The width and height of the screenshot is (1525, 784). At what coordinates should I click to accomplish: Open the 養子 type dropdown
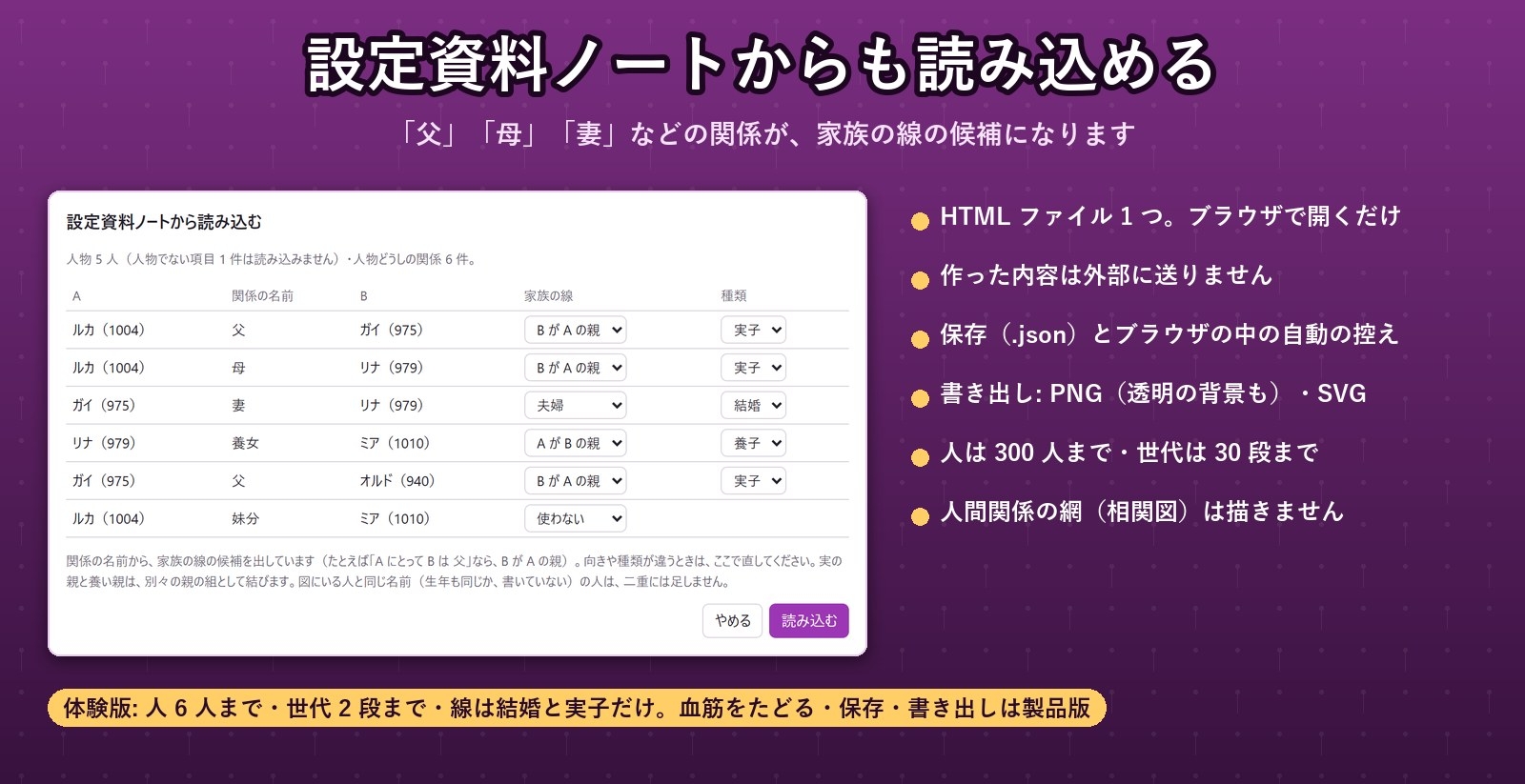[x=753, y=443]
